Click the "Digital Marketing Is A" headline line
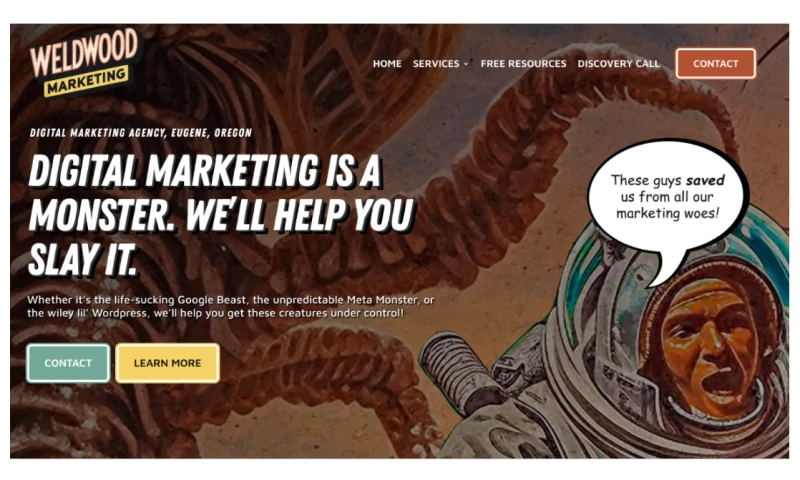 coord(205,171)
